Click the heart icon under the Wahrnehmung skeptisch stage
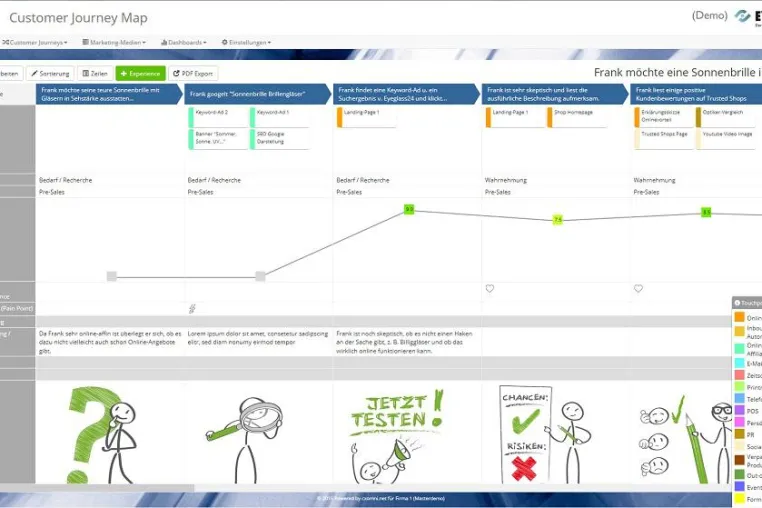 pyautogui.click(x=490, y=288)
